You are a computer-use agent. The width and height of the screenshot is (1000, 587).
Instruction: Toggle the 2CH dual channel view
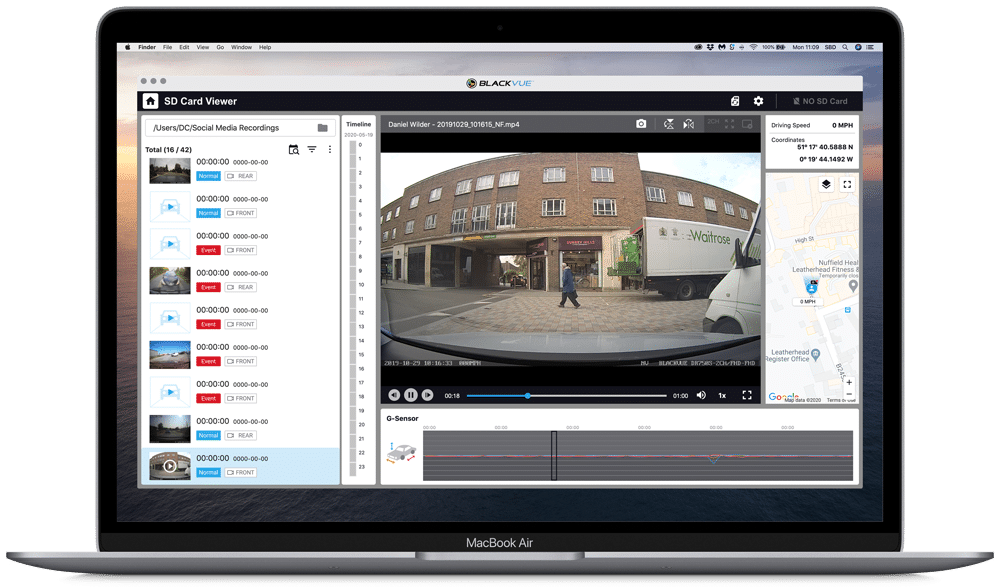[x=714, y=124]
